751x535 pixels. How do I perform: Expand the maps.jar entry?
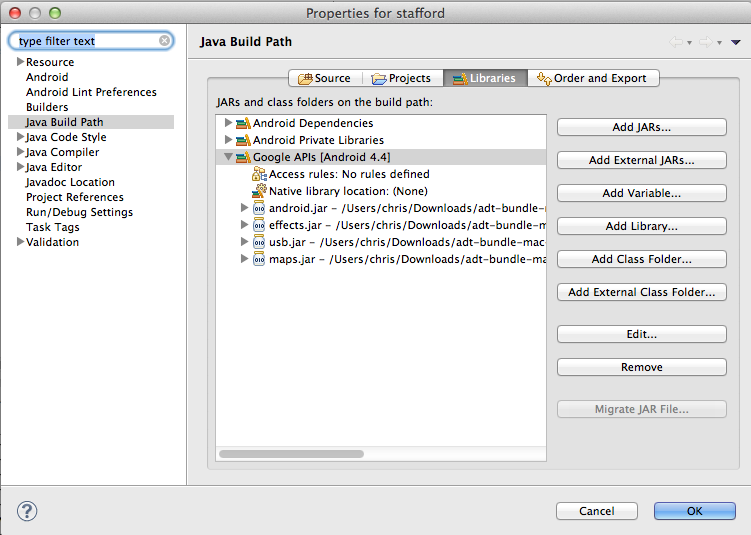pos(244,259)
